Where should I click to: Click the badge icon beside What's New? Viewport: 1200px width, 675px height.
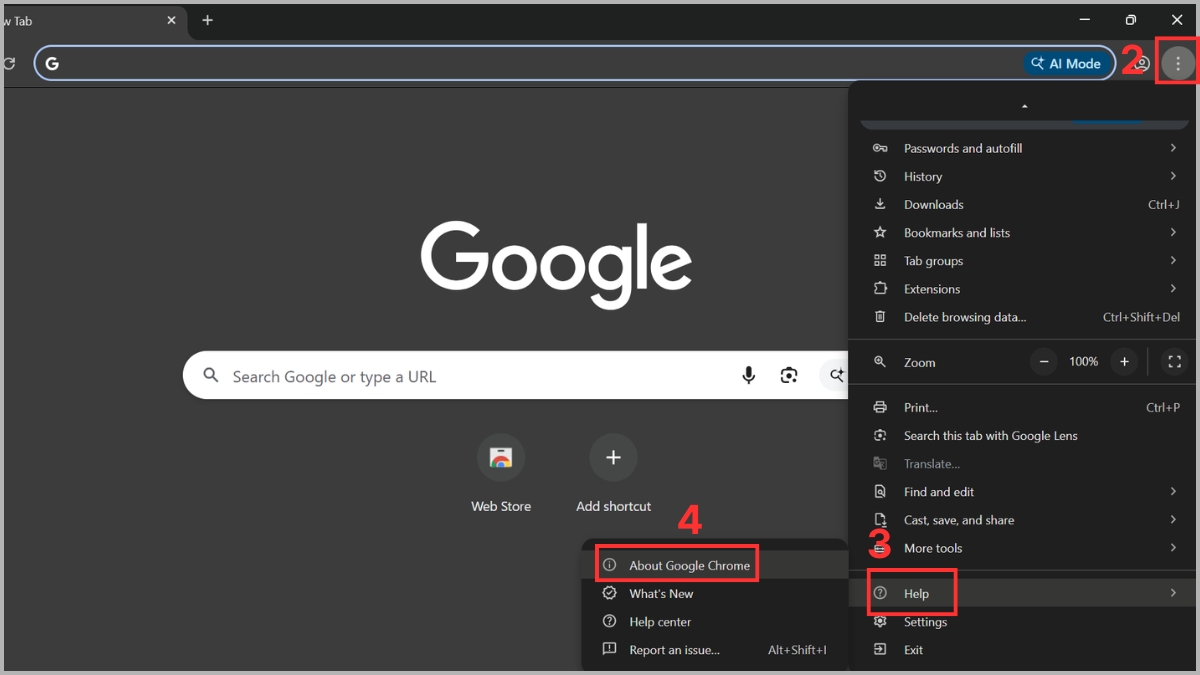coord(609,593)
